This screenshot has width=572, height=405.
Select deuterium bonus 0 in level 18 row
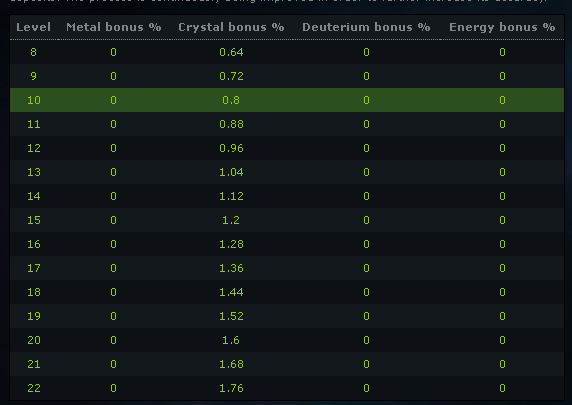[x=366, y=292]
